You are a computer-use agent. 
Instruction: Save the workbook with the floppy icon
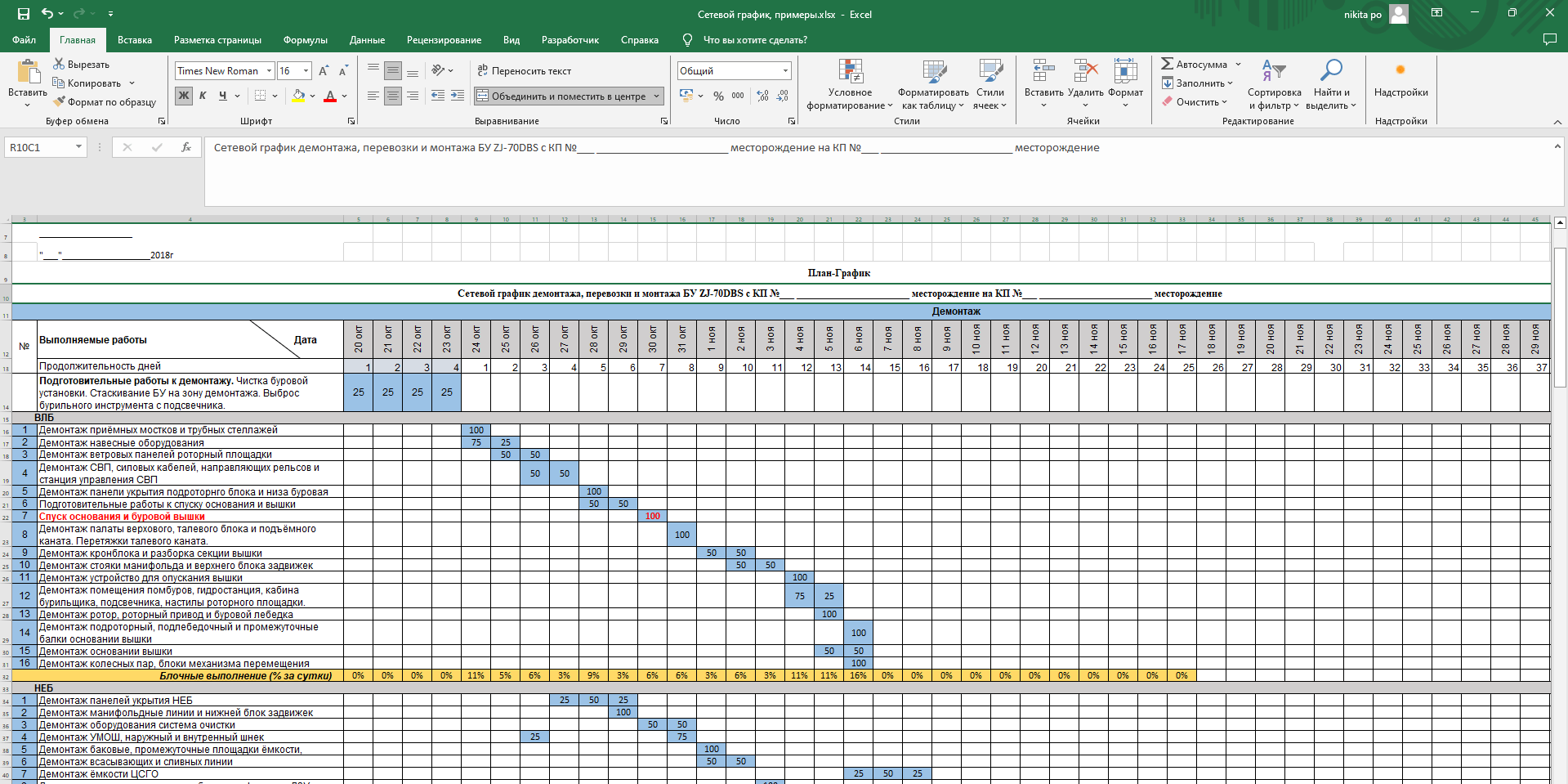click(23, 14)
